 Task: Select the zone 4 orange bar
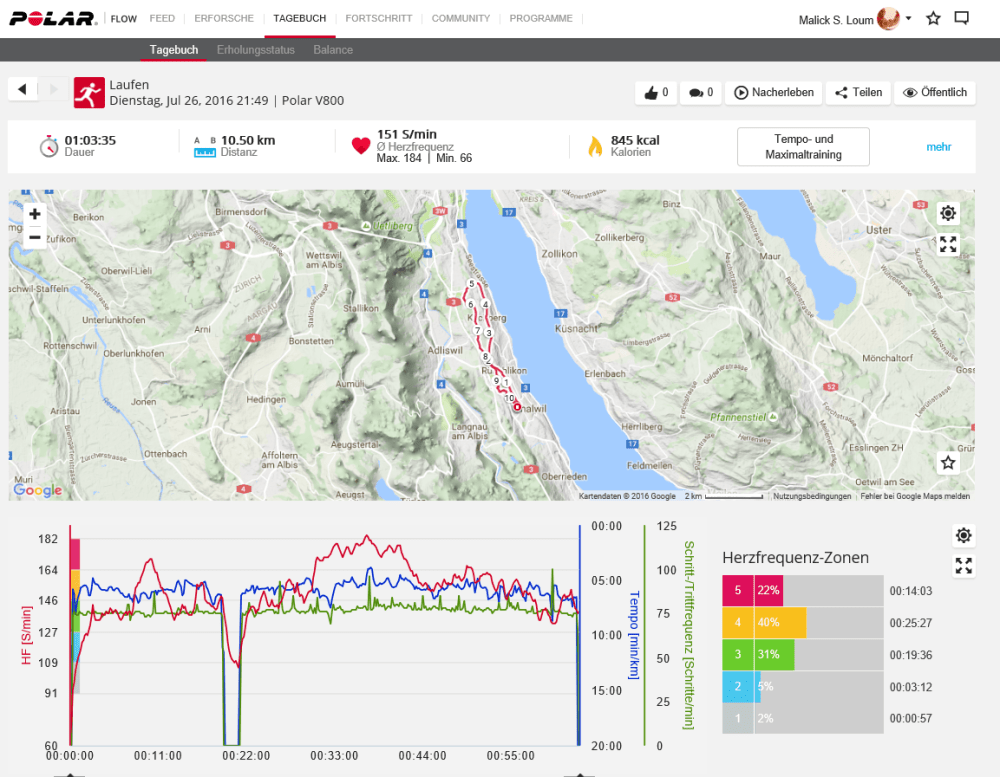(x=780, y=622)
